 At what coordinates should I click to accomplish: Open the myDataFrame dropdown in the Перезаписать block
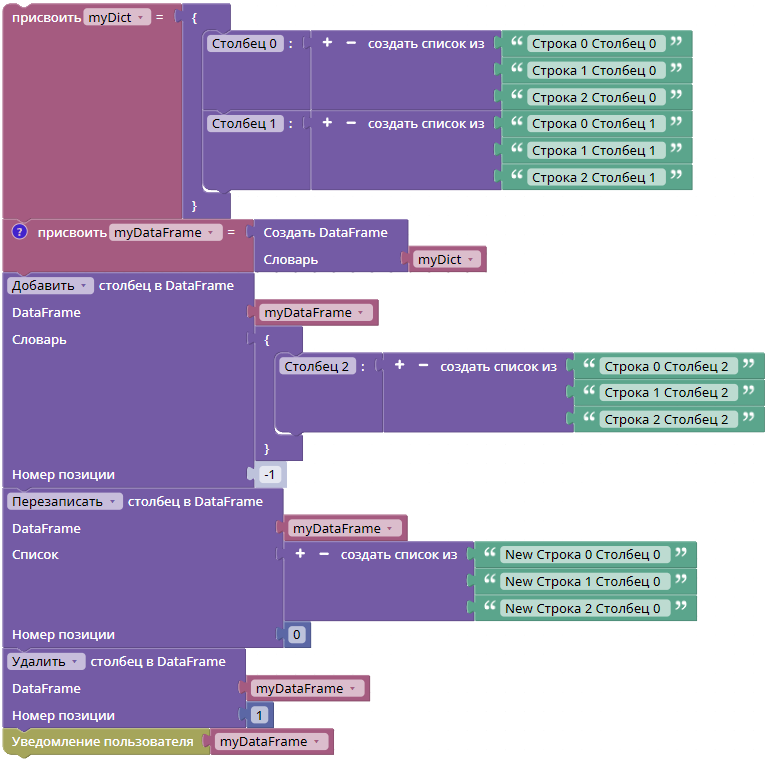pos(344,529)
